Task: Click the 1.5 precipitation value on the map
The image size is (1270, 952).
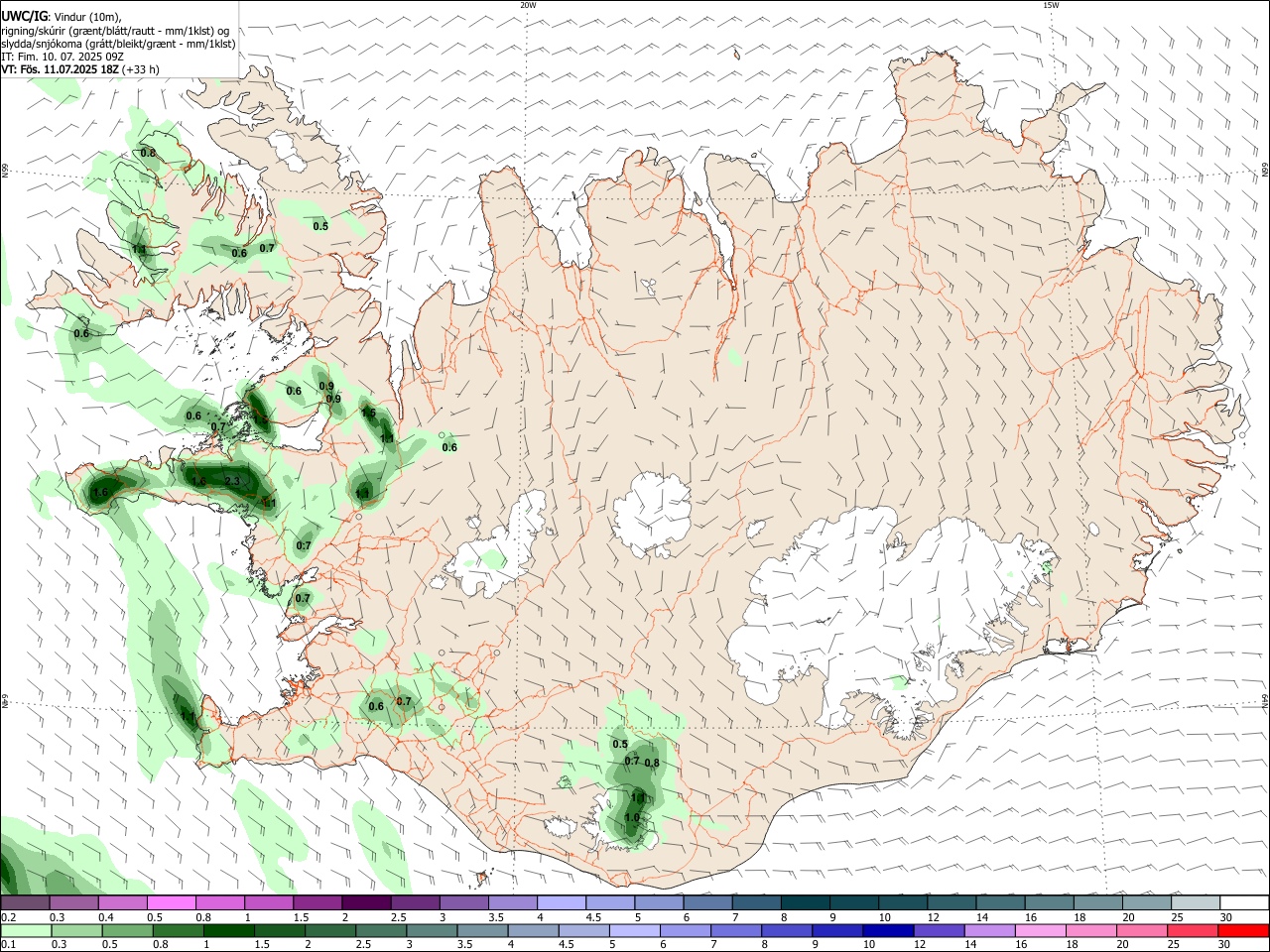Action: click(x=368, y=413)
